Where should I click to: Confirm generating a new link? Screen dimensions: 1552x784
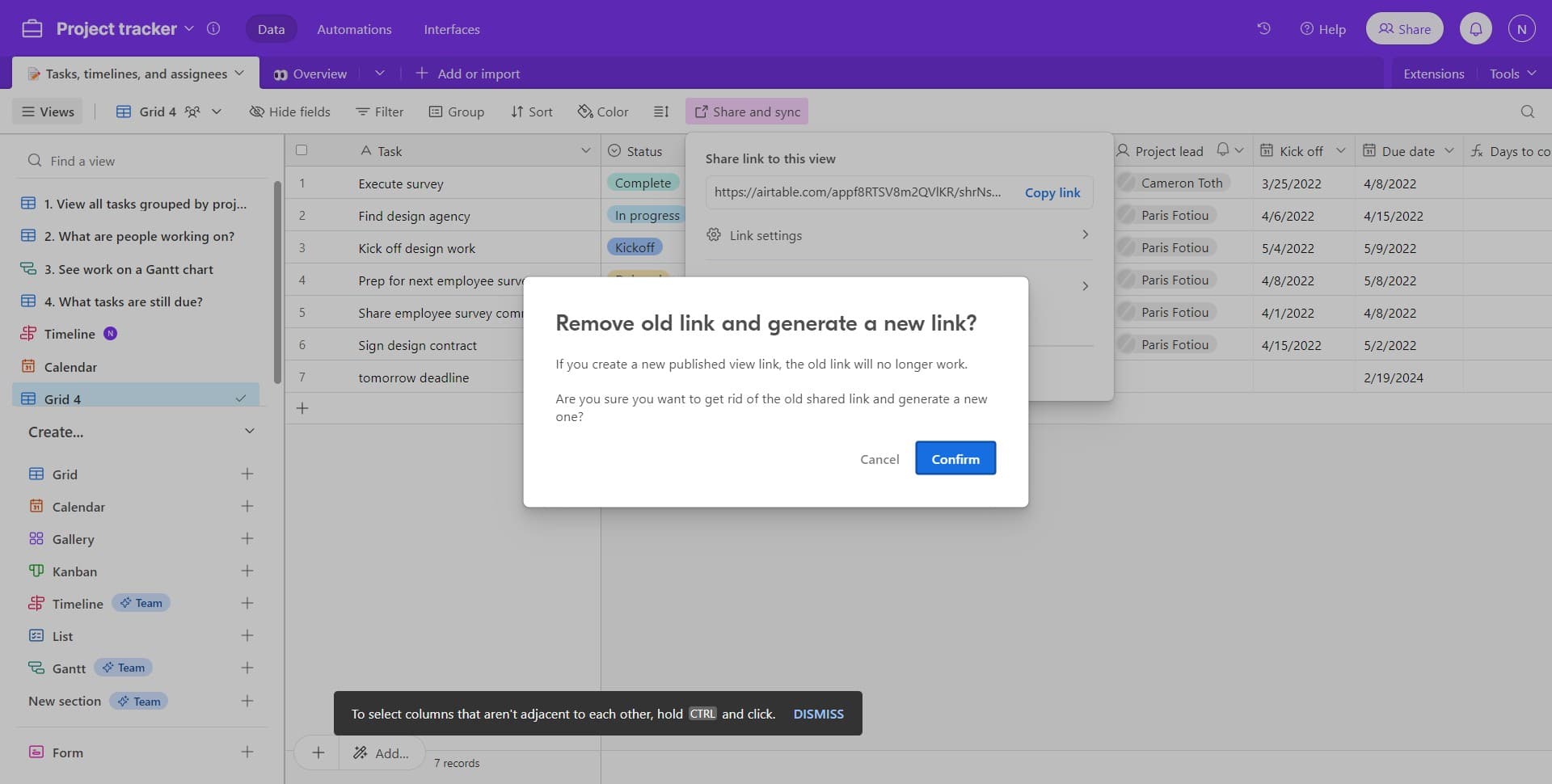(x=955, y=459)
